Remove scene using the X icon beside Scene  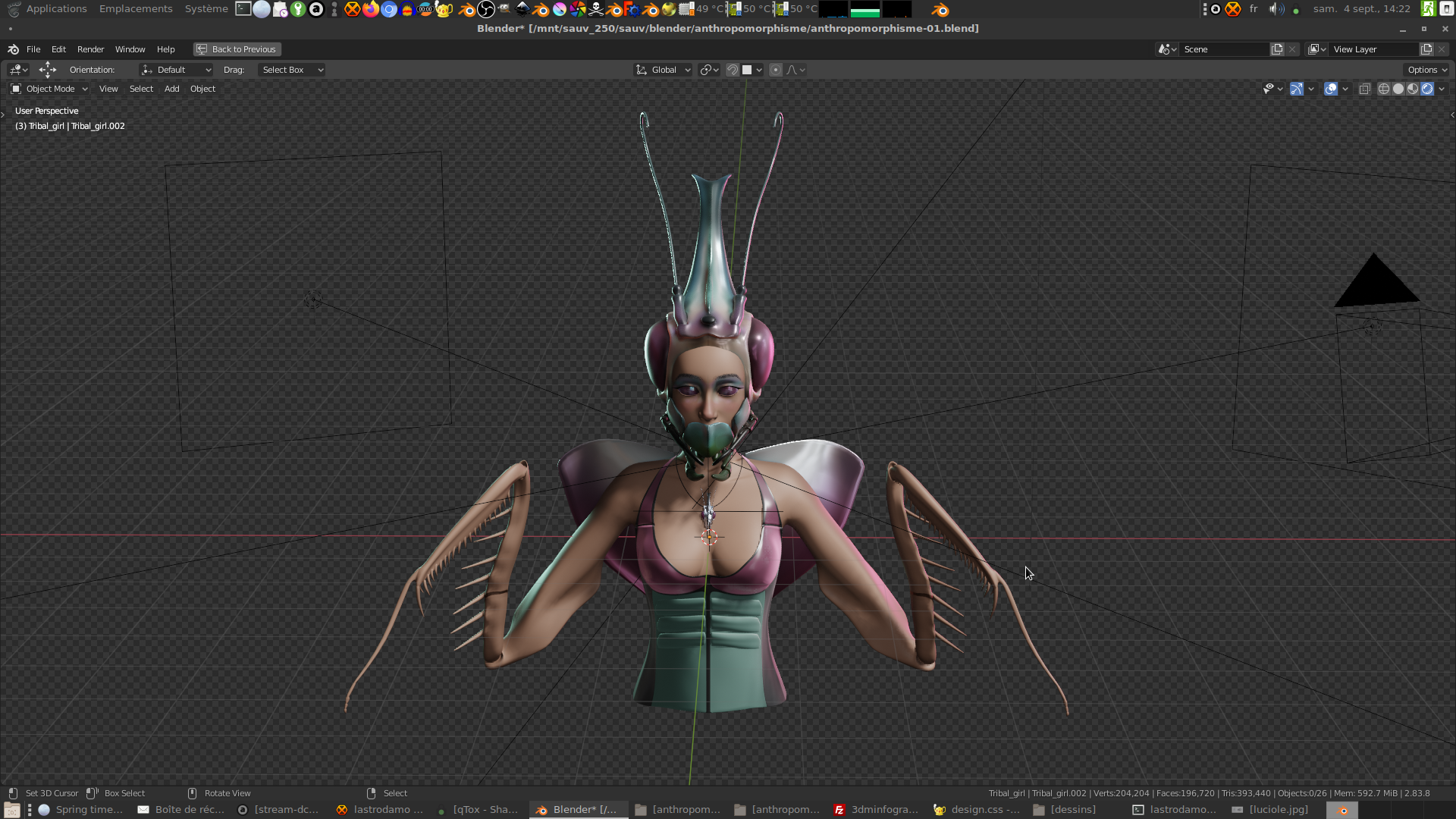[x=1292, y=49]
